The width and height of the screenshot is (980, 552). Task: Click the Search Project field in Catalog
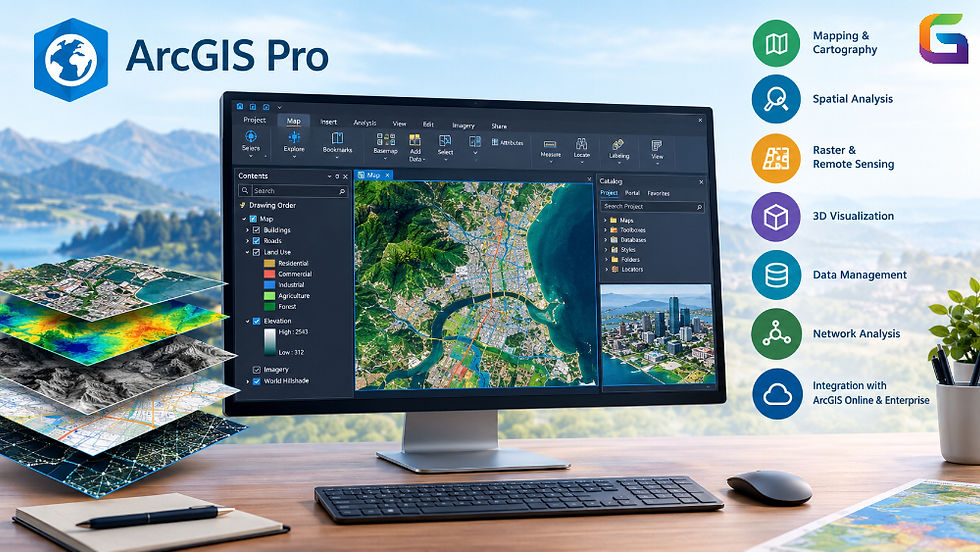point(652,206)
